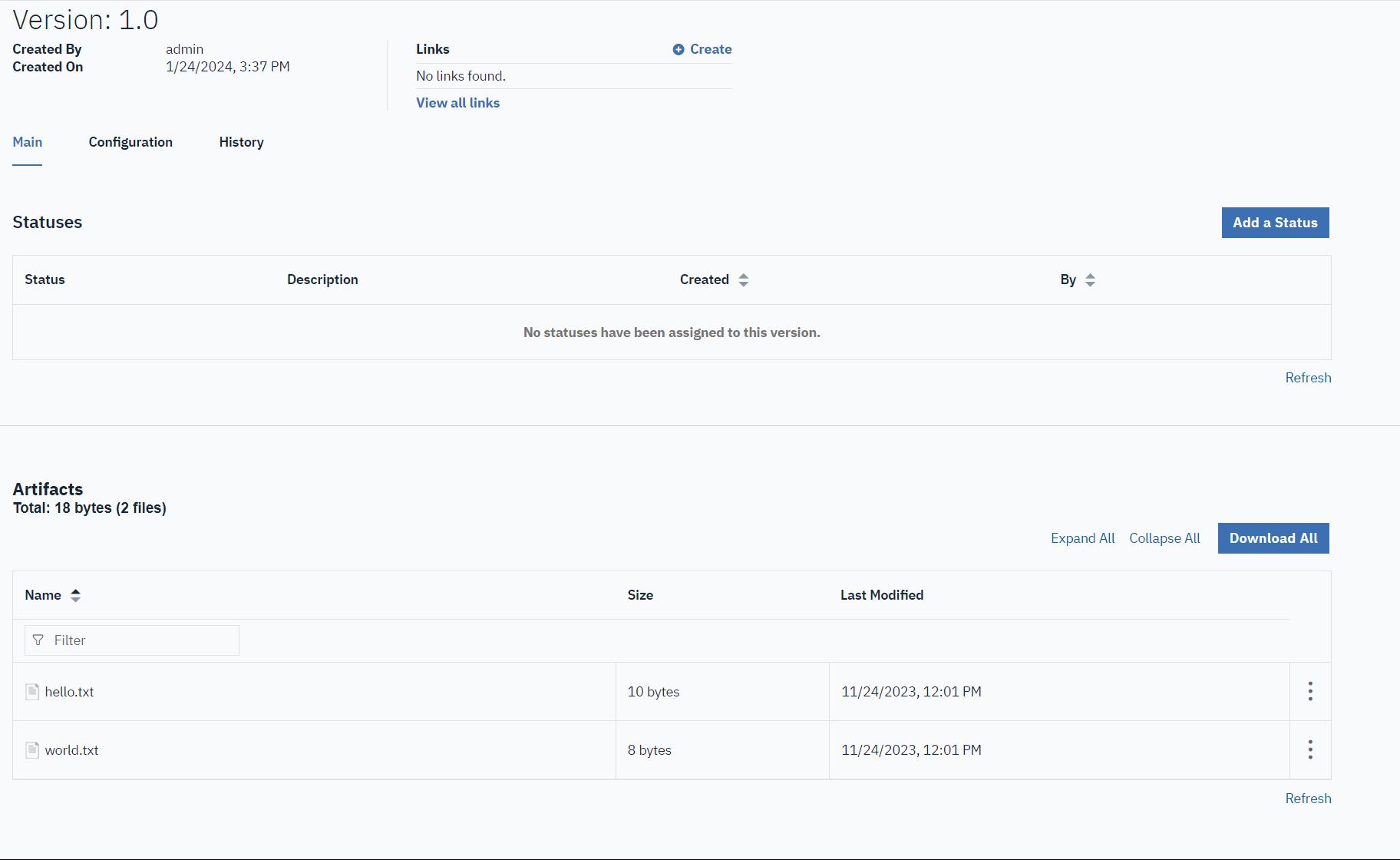Open the overflow menu for hello.txt
The image size is (1400, 860).
point(1309,691)
